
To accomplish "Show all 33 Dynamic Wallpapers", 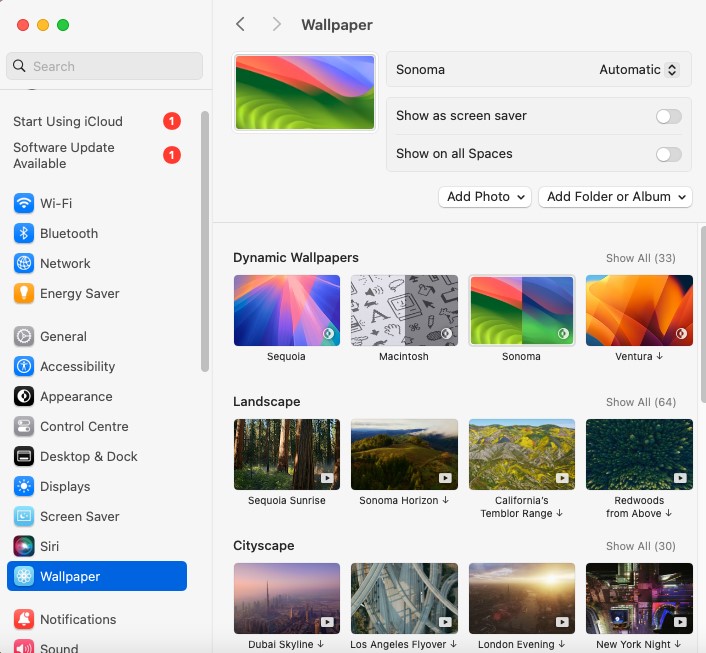I will [x=640, y=258].
